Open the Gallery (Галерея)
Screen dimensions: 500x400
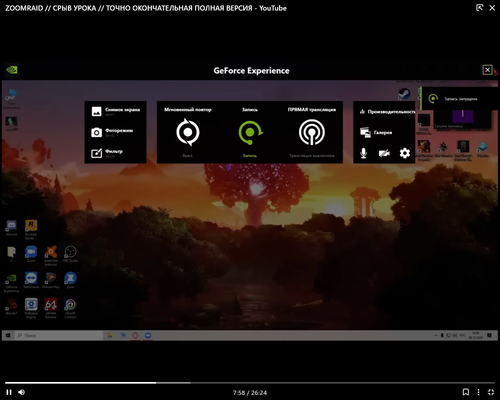click(x=376, y=132)
